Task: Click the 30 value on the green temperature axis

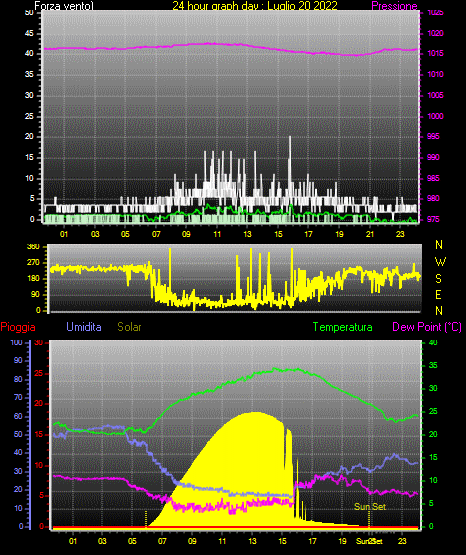Action: click(433, 388)
